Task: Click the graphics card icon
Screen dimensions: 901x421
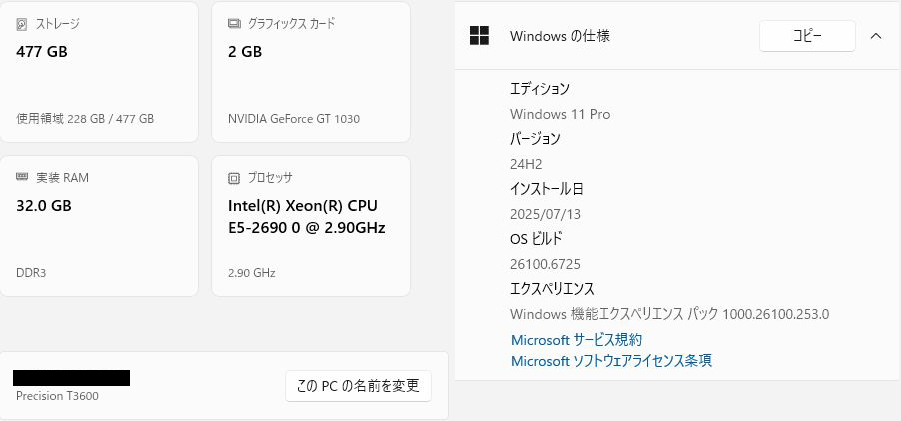Action: [x=234, y=23]
